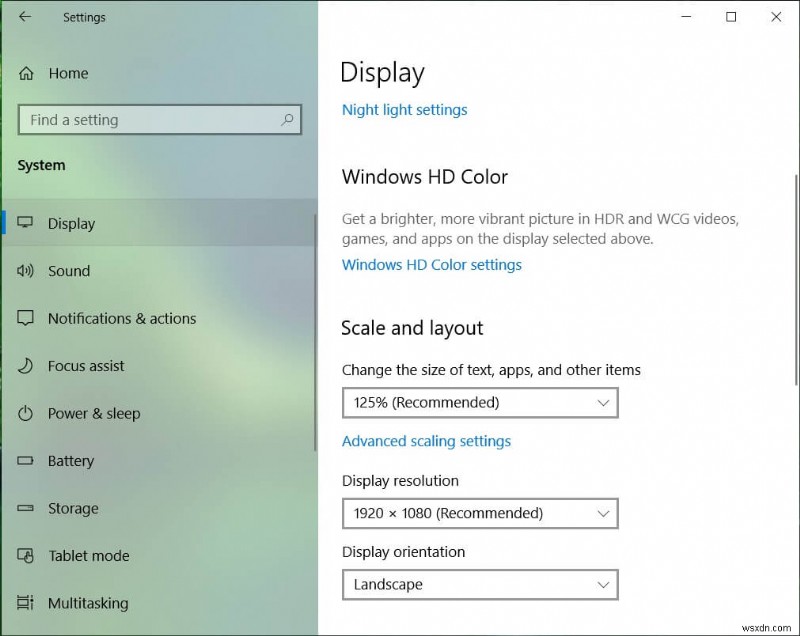Screen dimensions: 800x636
Task: Click the Windows HD Color heading
Action: point(424,177)
